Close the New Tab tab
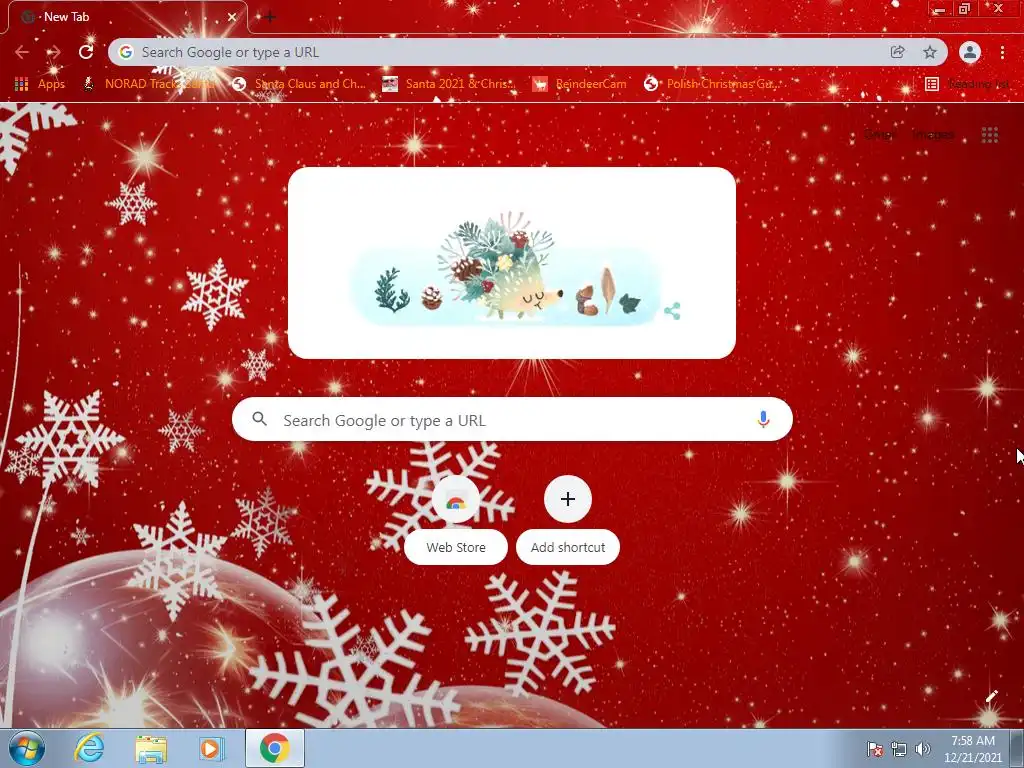This screenshot has height=768, width=1024. coord(232,17)
